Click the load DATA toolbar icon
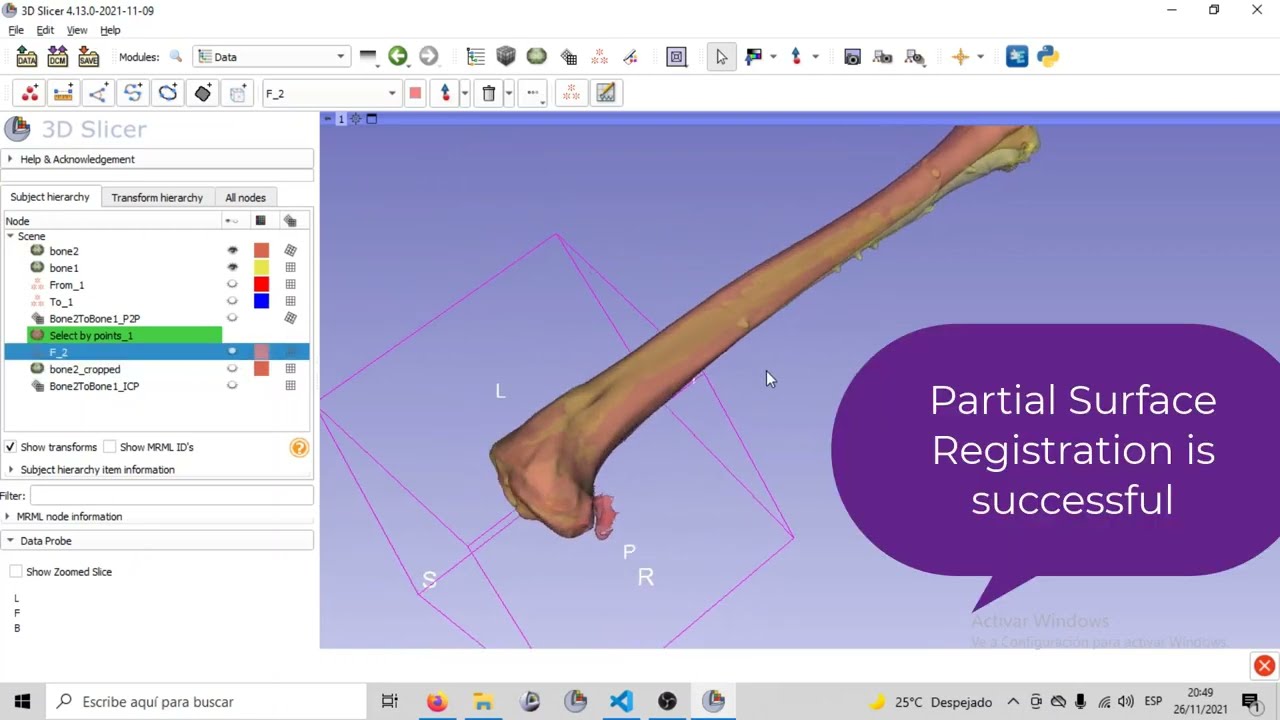Image resolution: width=1280 pixels, height=720 pixels. coord(26,57)
